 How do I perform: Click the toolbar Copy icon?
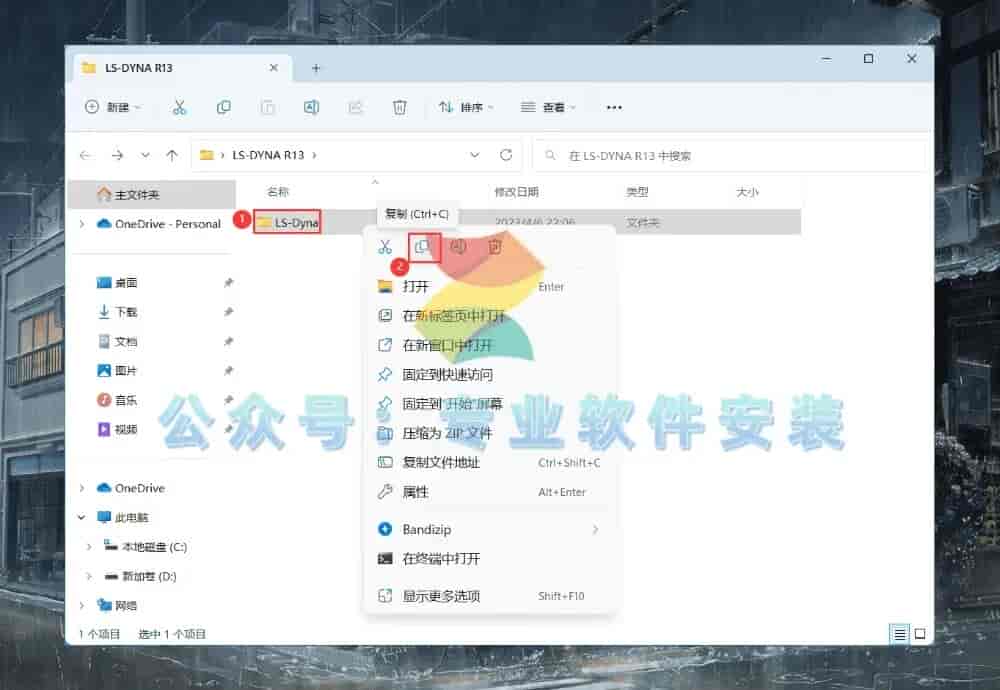[223, 107]
